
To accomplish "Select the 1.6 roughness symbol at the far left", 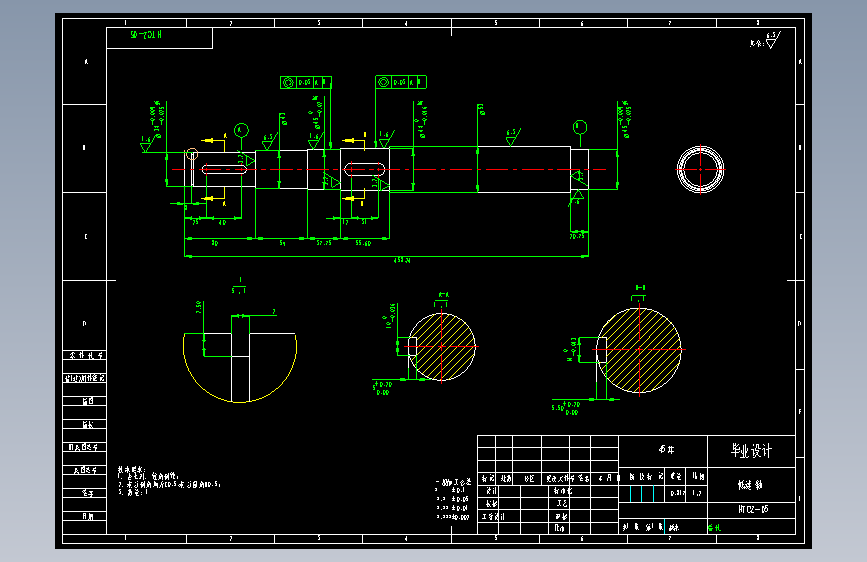I will [x=146, y=144].
